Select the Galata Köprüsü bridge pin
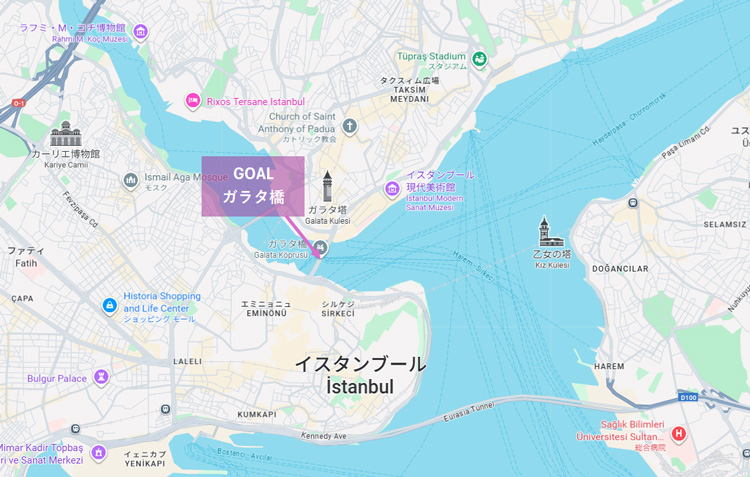The height and width of the screenshot is (477, 750). pyautogui.click(x=321, y=248)
